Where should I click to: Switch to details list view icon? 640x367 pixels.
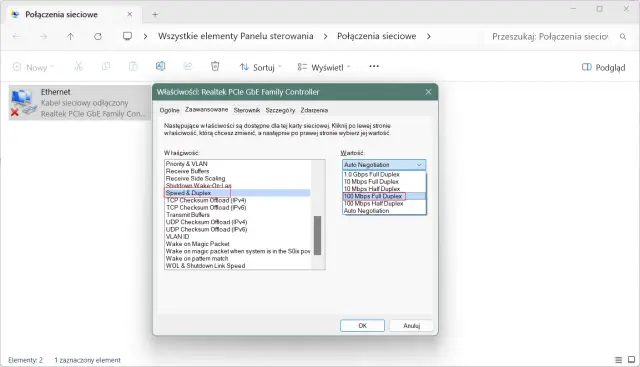click(618, 360)
